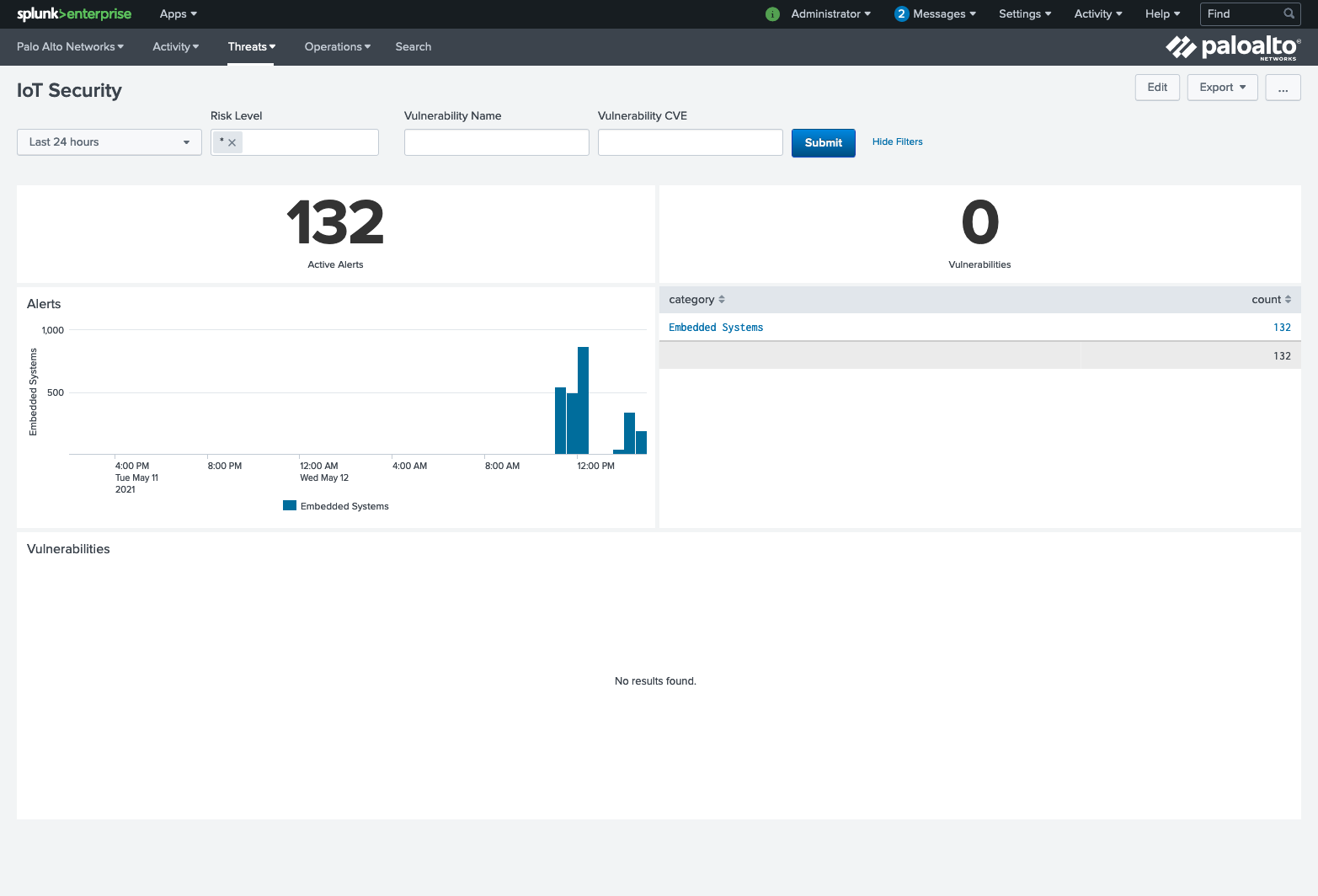Click the green info indicator beside Administrator

(772, 14)
